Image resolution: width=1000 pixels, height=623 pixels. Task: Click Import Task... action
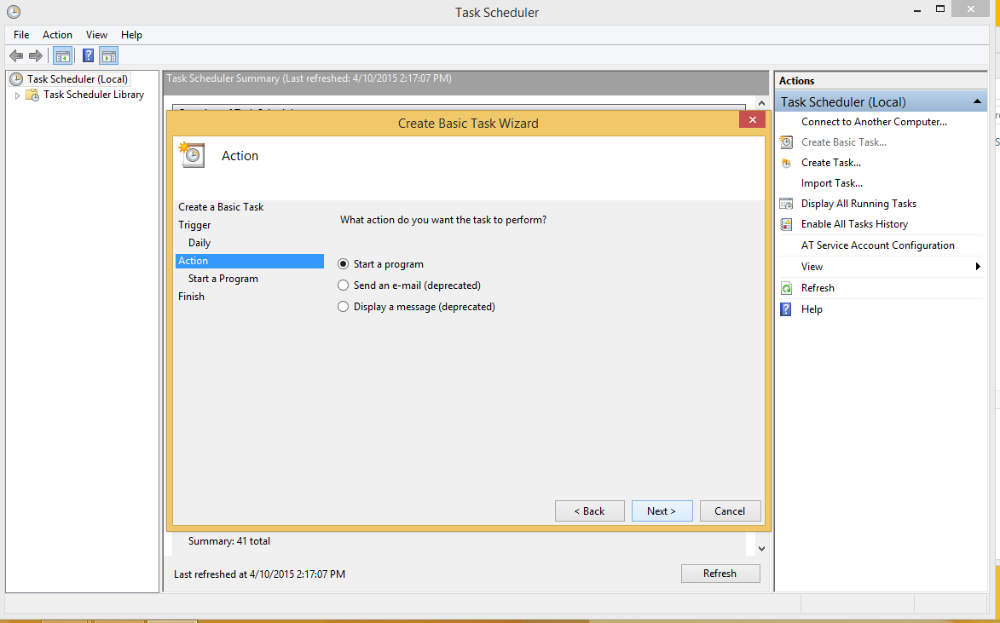pos(832,183)
